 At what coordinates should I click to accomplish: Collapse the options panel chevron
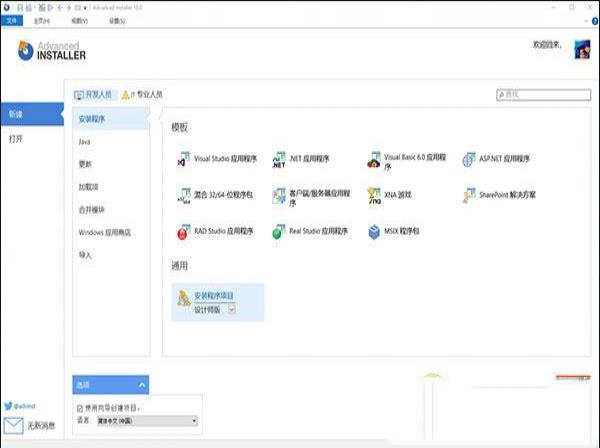click(x=142, y=385)
